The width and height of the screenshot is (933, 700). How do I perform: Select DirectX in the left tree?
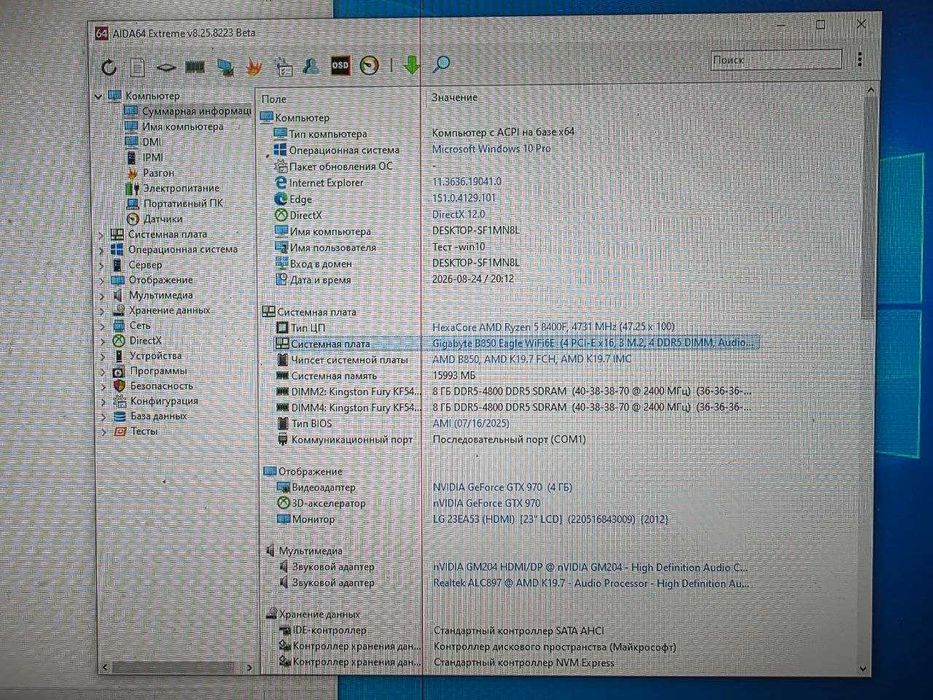pos(145,340)
